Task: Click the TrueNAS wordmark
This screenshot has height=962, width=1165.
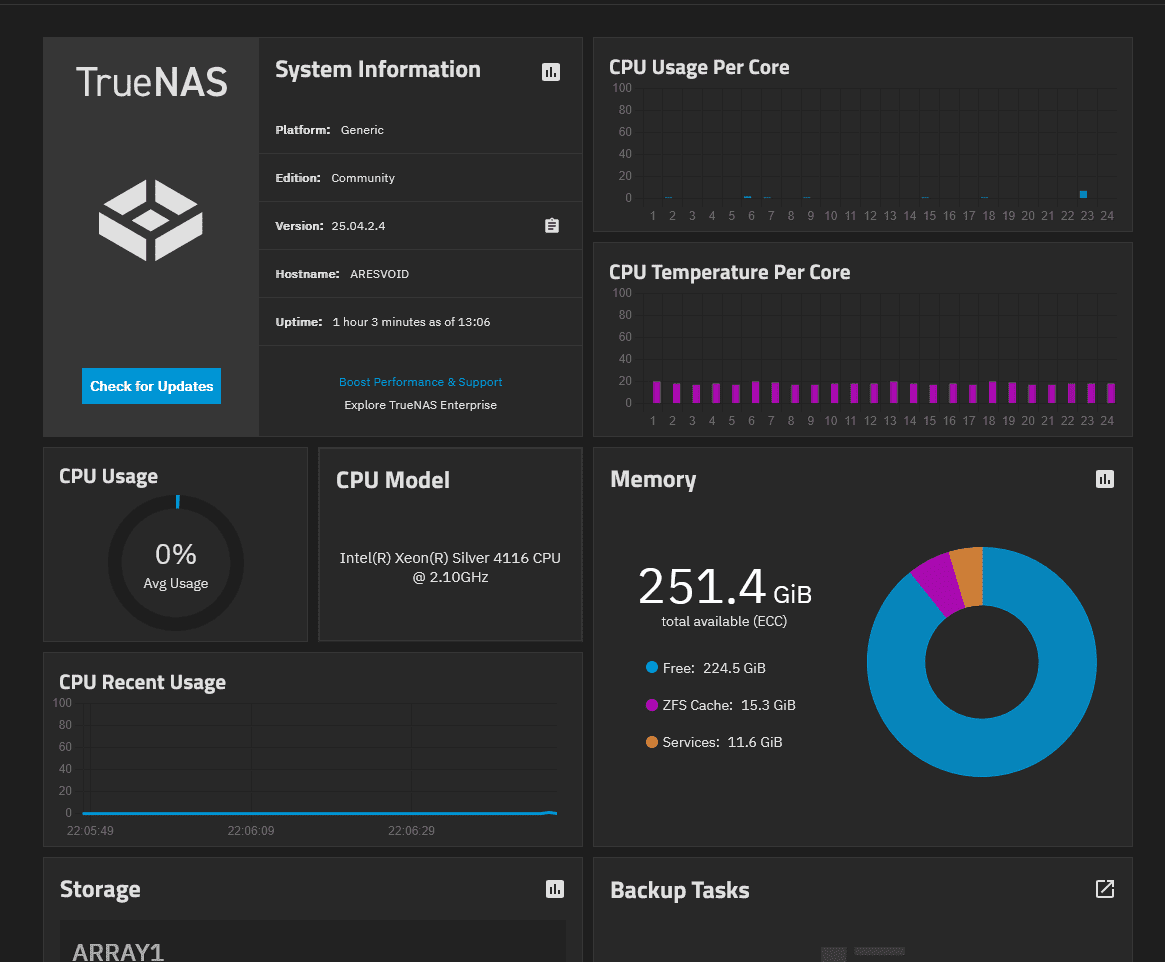Action: coord(152,82)
